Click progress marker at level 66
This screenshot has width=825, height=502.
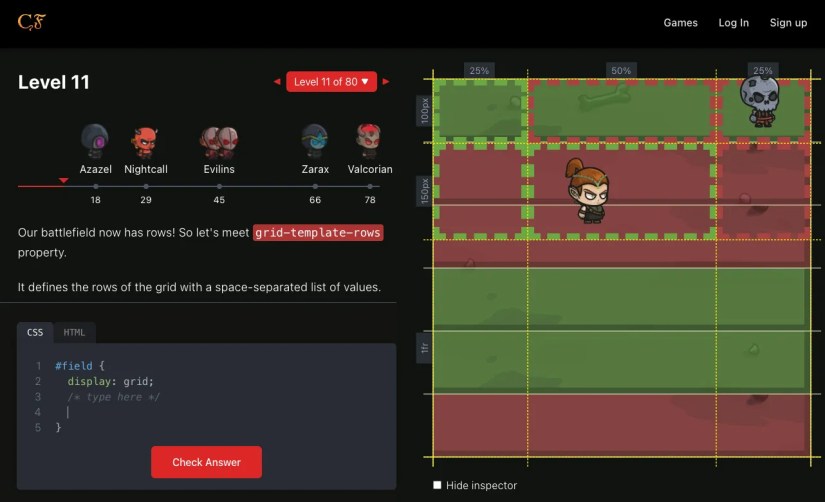[315, 186]
